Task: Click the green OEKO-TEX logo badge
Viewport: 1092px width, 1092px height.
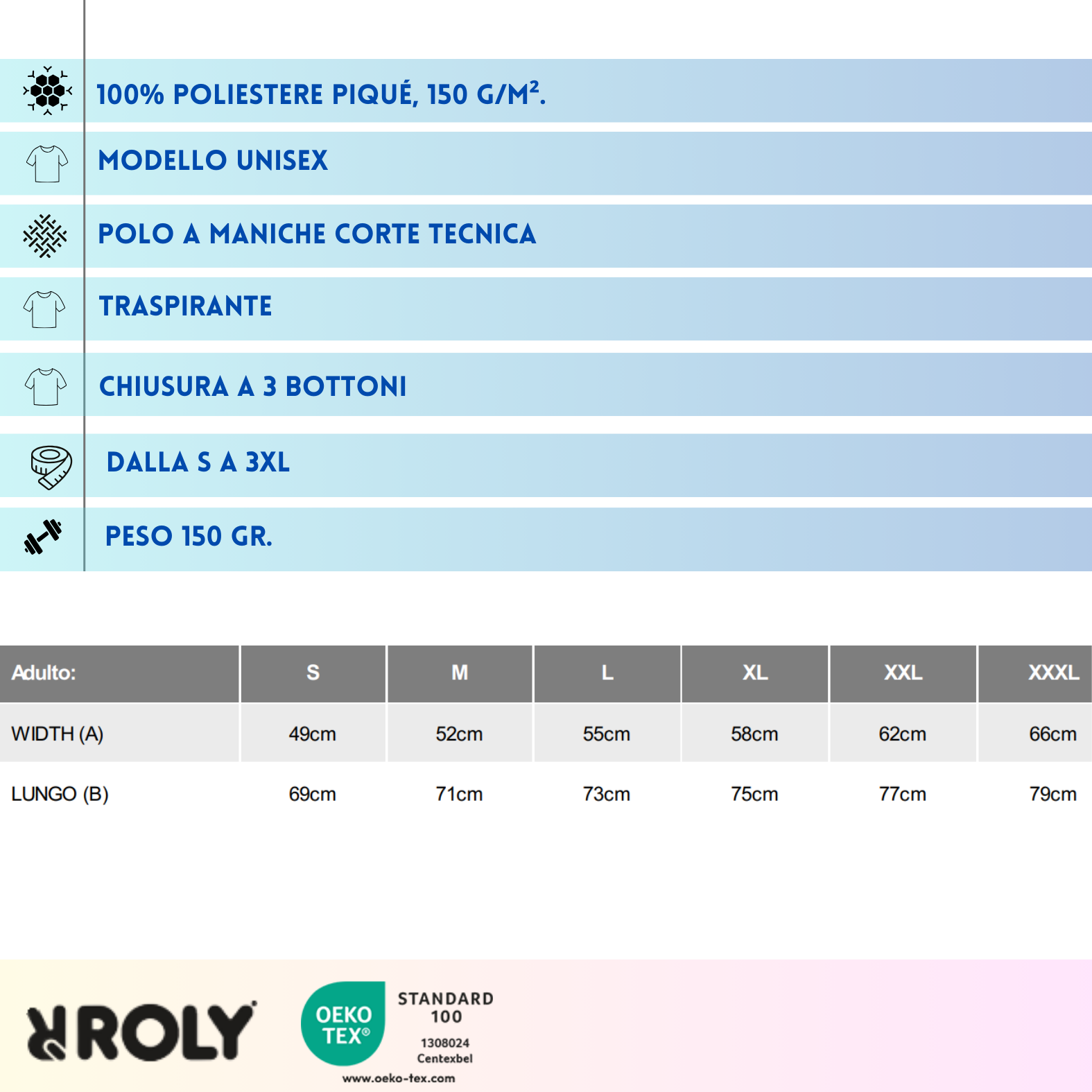Action: point(344,1023)
